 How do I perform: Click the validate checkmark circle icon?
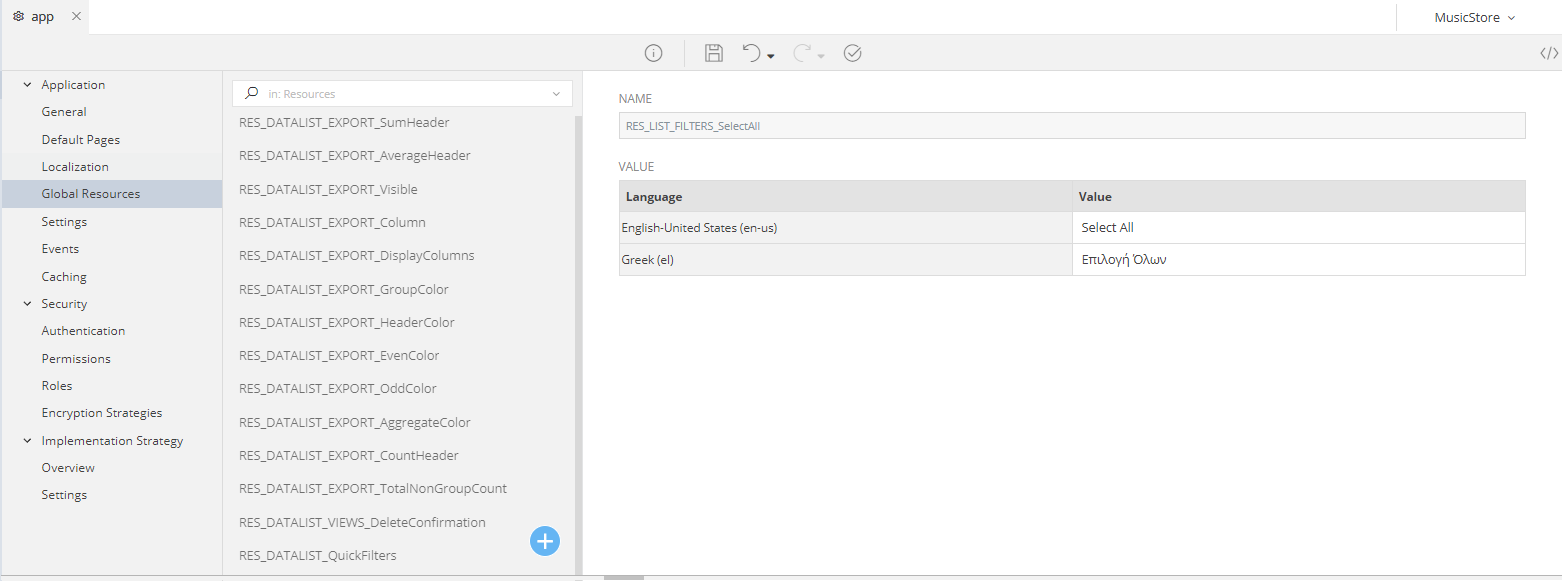(852, 54)
